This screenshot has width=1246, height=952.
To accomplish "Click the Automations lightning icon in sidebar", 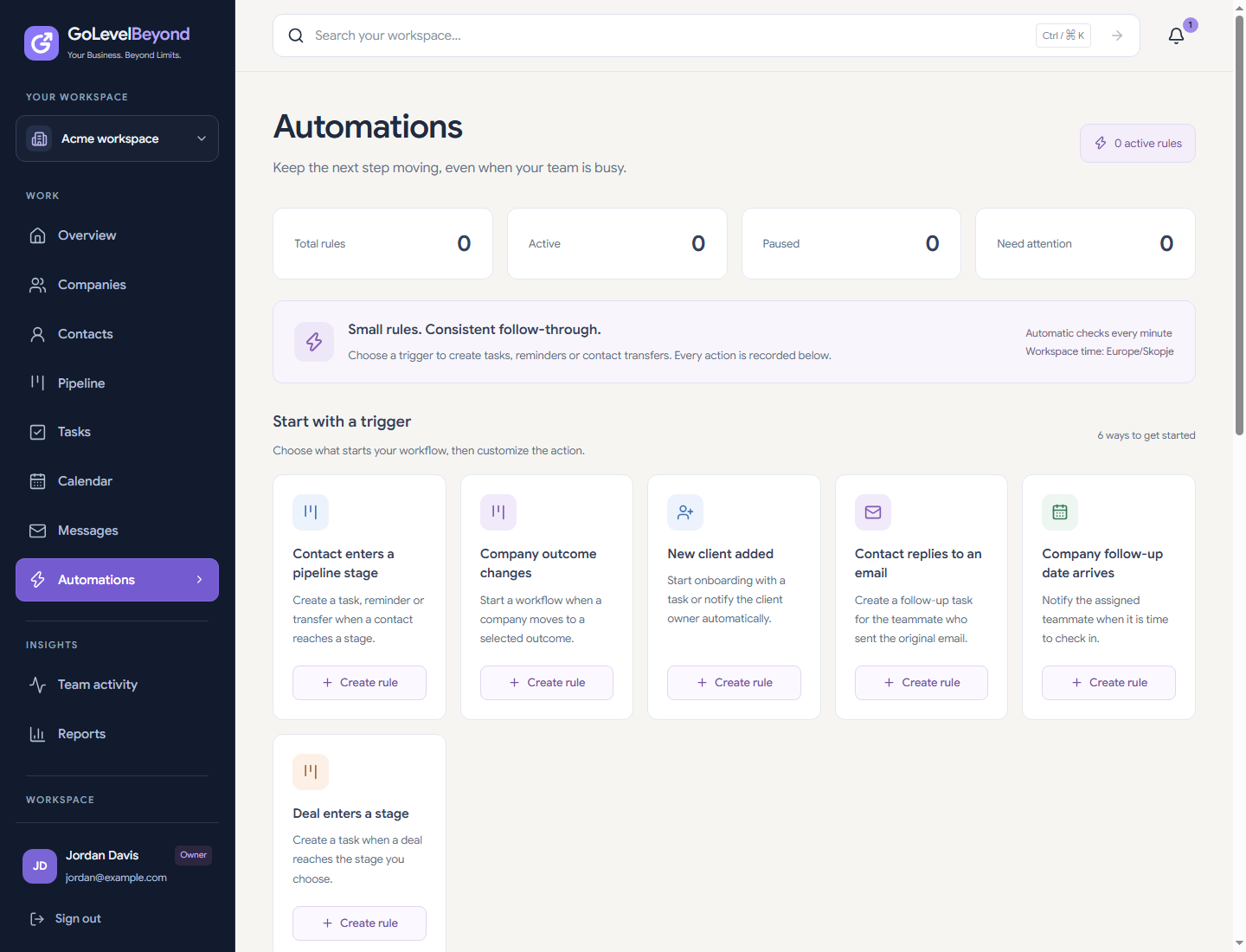I will pyautogui.click(x=37, y=580).
